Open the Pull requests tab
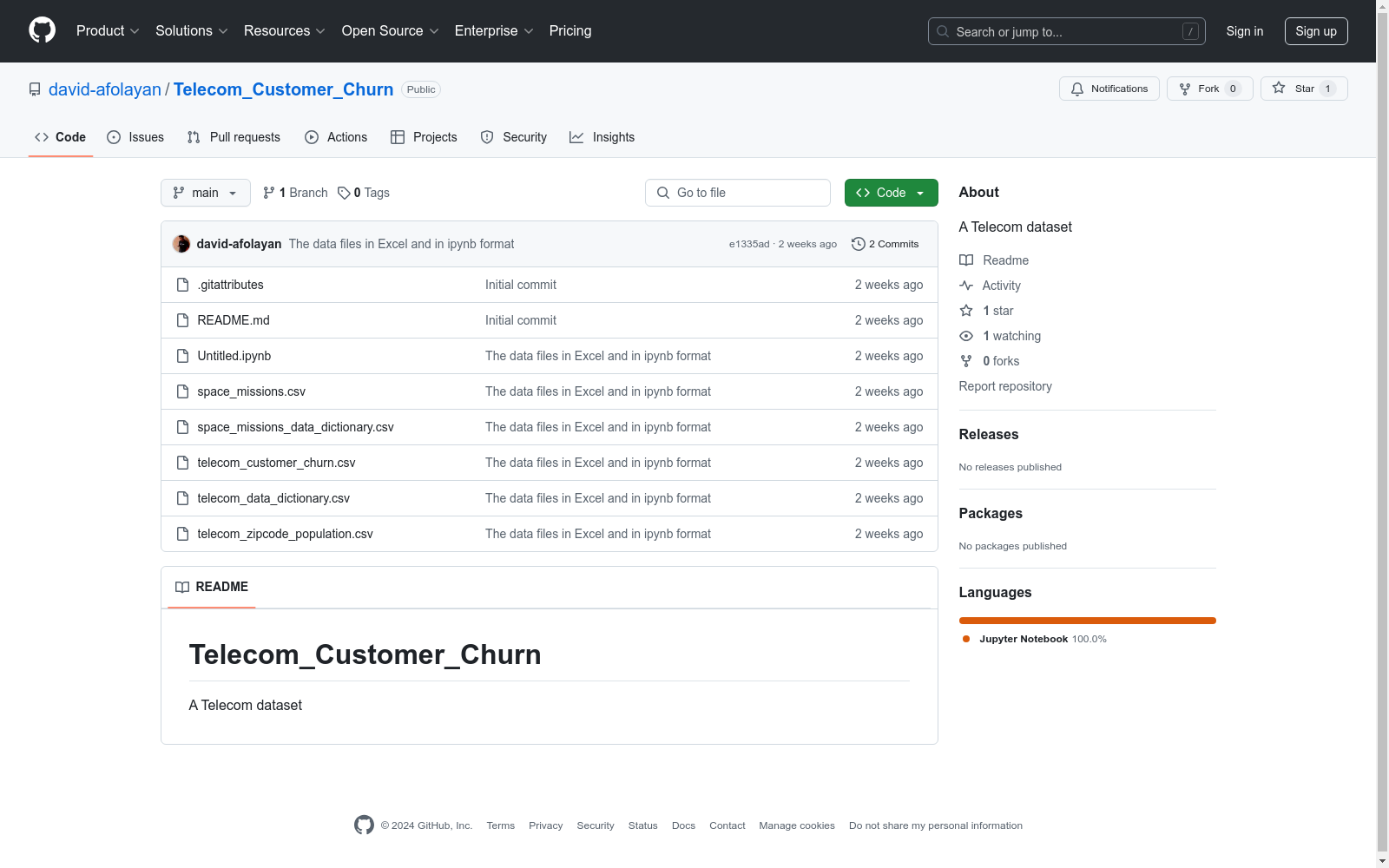The width and height of the screenshot is (1389, 868). coord(234,137)
